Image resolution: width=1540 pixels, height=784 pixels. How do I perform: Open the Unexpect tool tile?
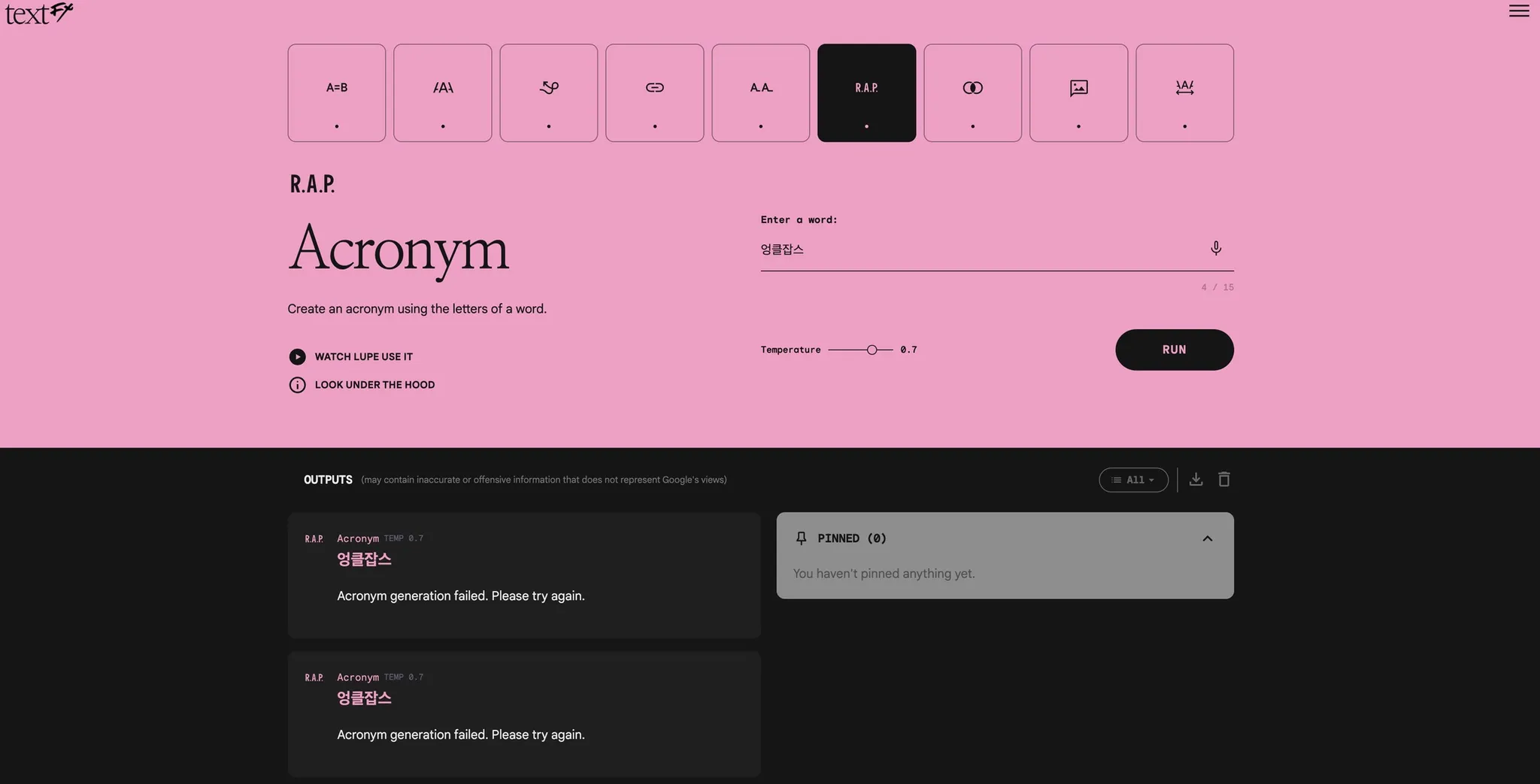tap(548, 92)
